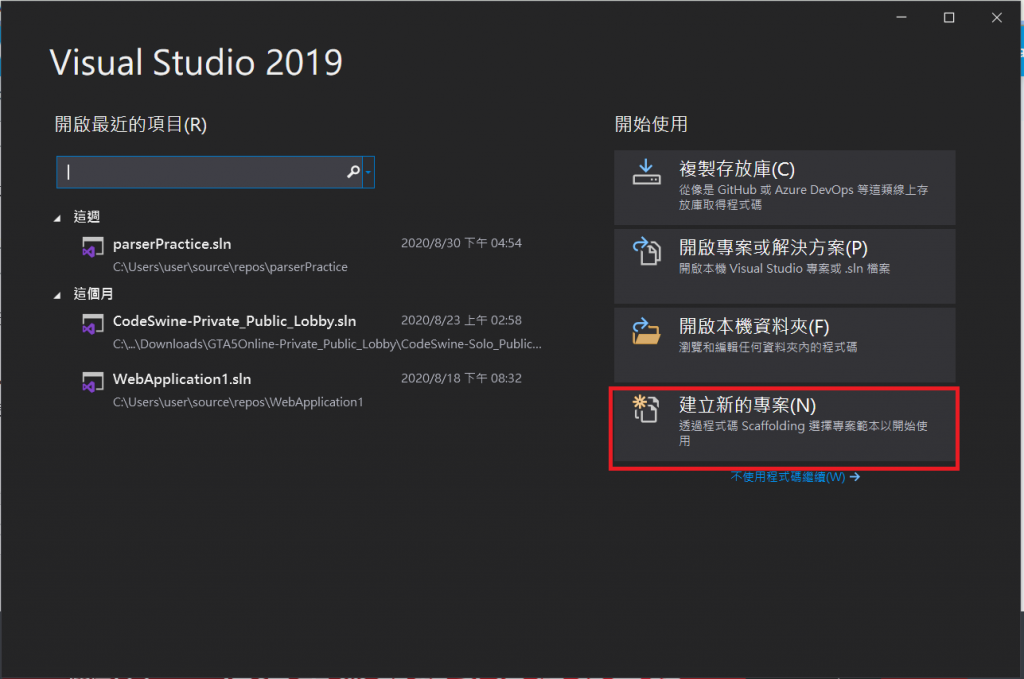Click date 2020/8/23 上午 02:58
The image size is (1024, 679).
click(x=461, y=321)
